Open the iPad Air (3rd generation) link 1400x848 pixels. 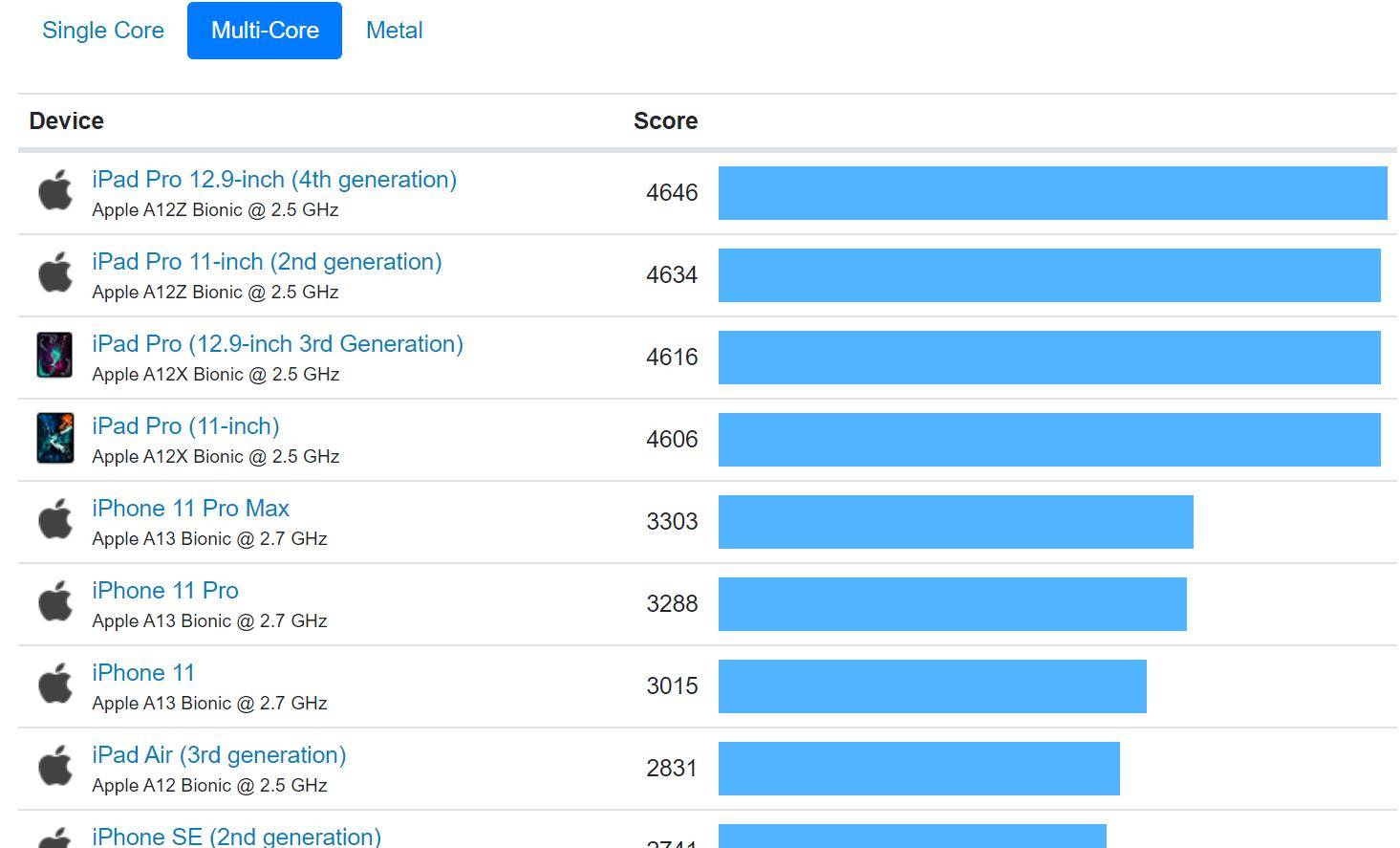[x=219, y=755]
